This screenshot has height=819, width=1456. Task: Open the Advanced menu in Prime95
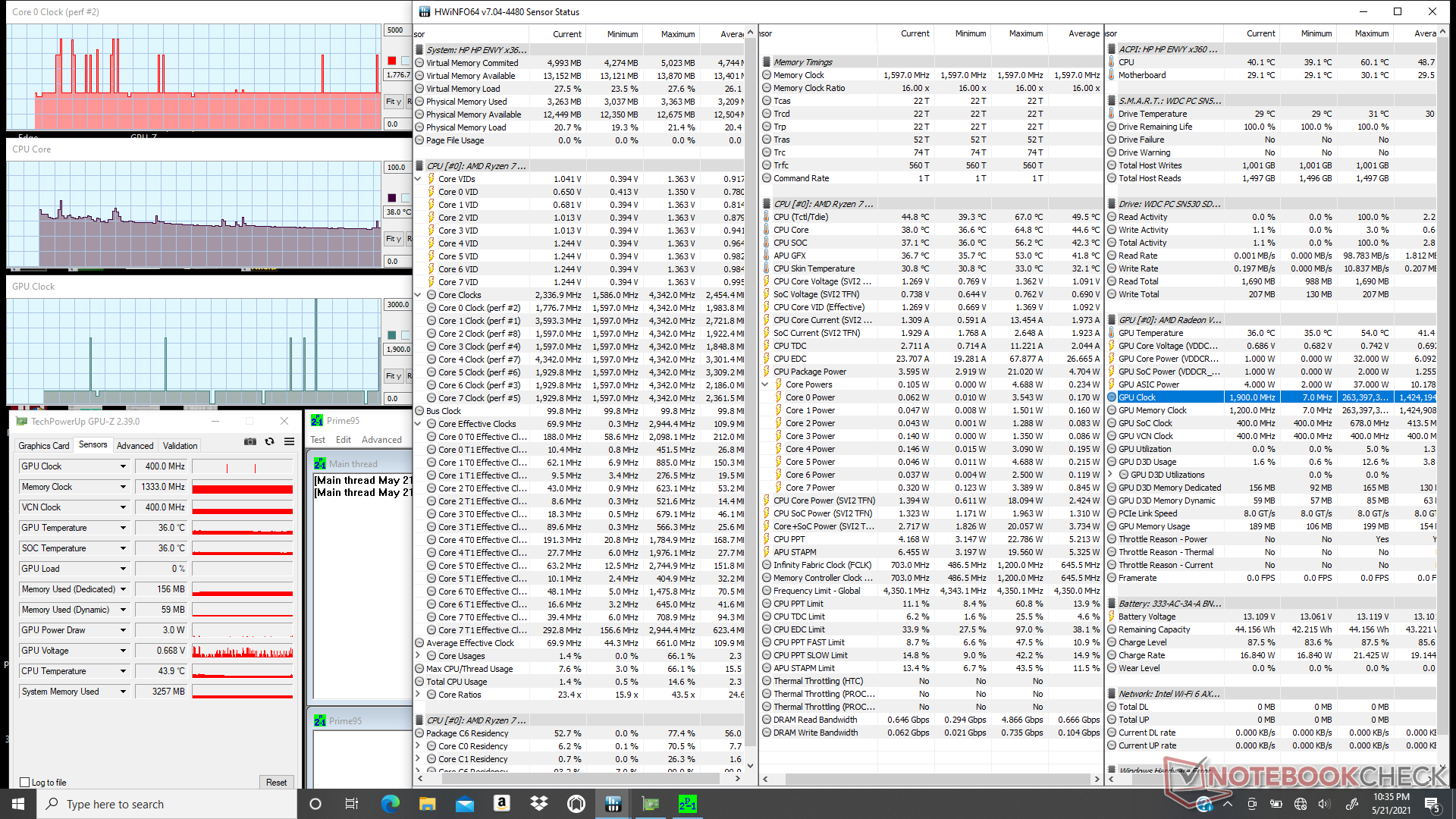pos(381,440)
